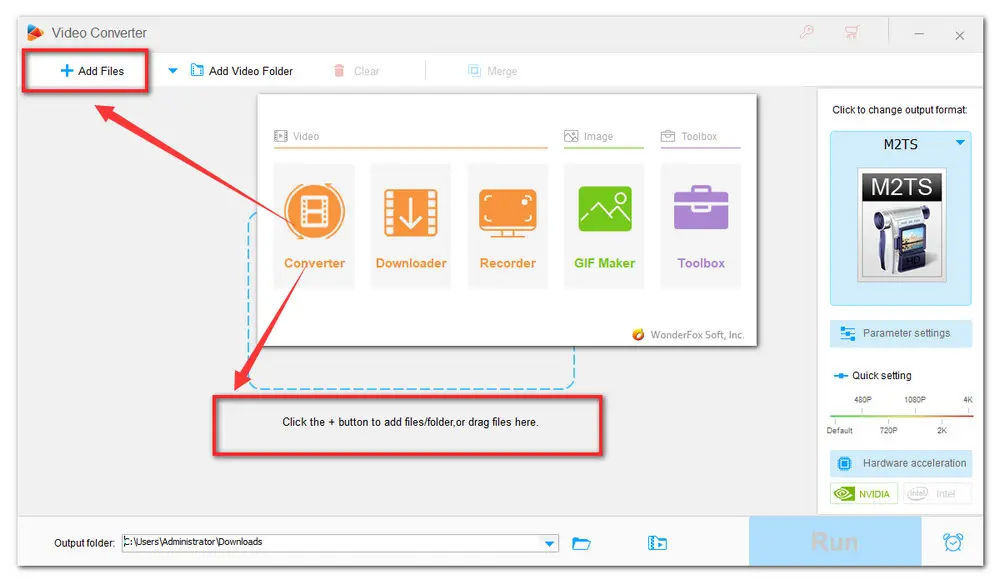
Task: Click the key register icon
Action: 807,33
